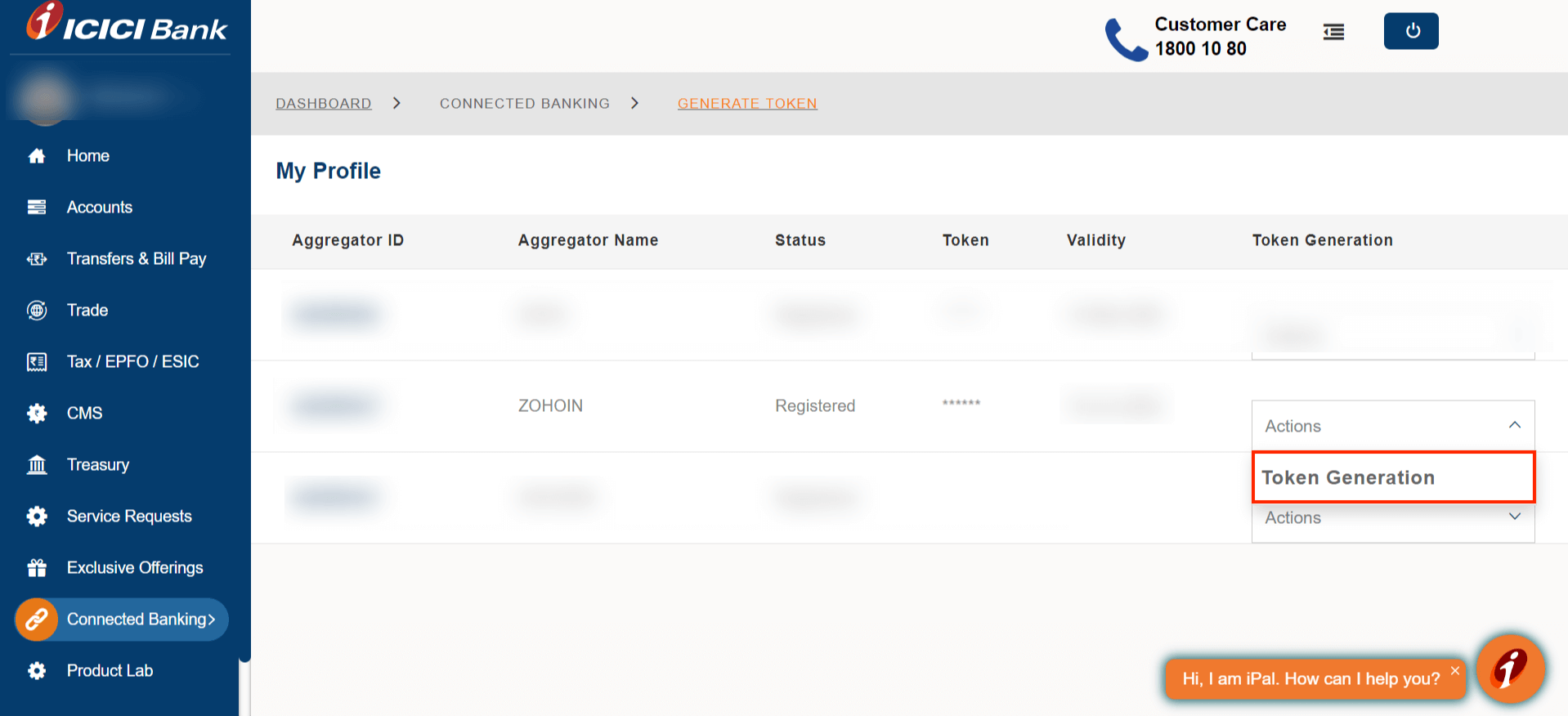Go to the DASHBOARD breadcrumb
Screen dimensions: 1568x716
[x=324, y=104]
